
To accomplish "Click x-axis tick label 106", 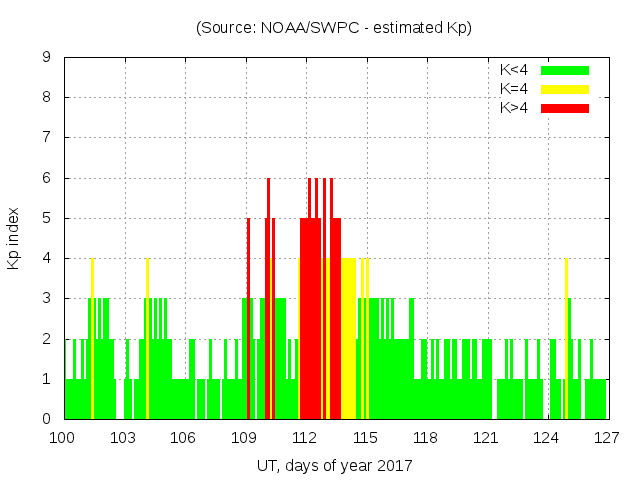I will point(184,437).
